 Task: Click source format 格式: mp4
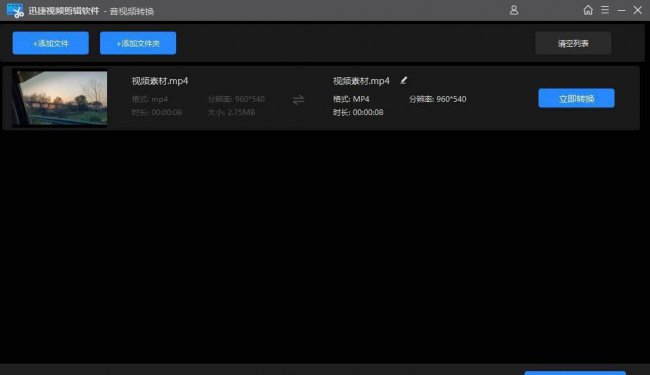[150, 99]
